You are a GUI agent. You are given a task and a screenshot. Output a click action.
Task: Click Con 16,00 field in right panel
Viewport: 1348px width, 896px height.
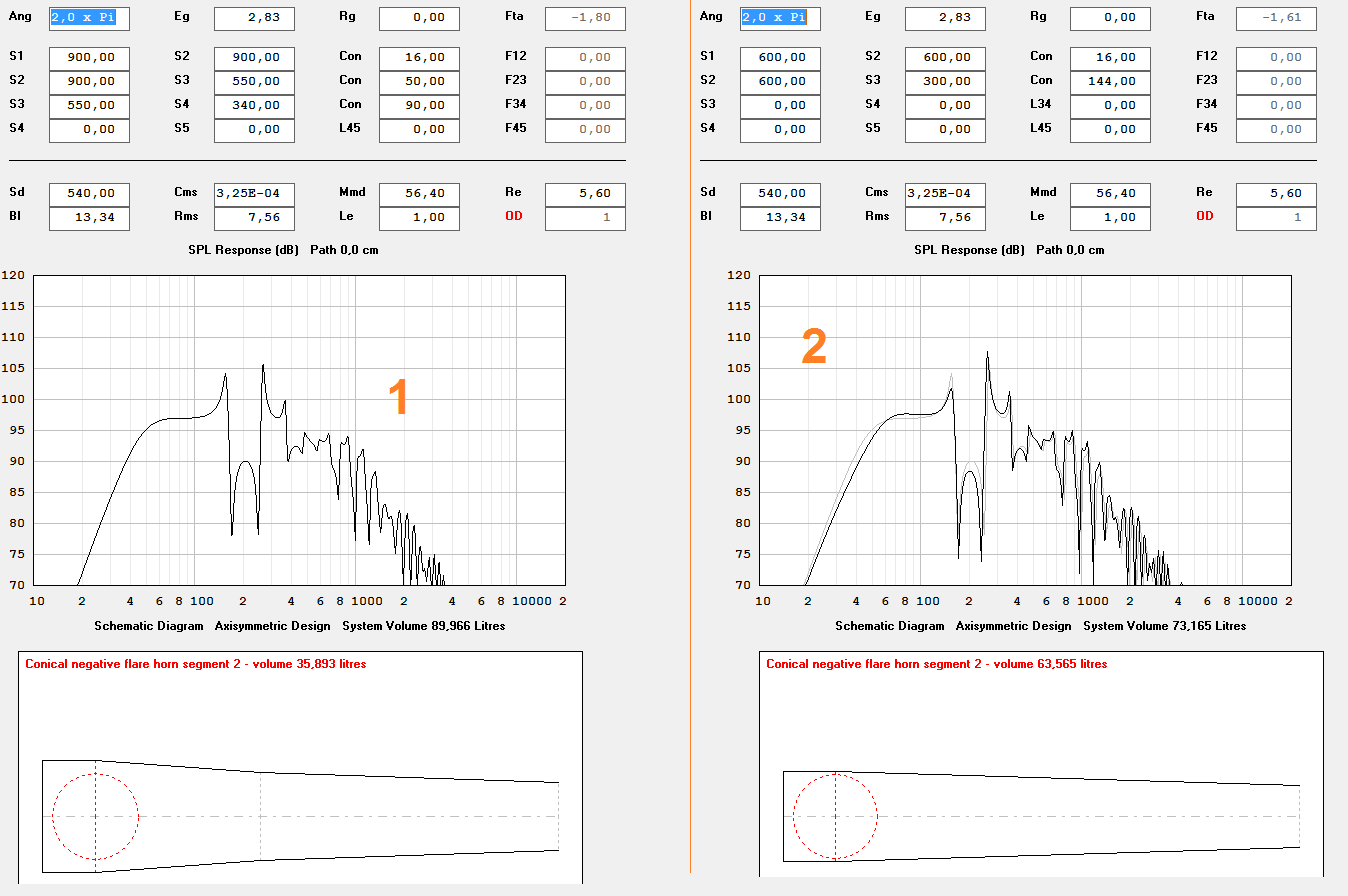(1110, 58)
